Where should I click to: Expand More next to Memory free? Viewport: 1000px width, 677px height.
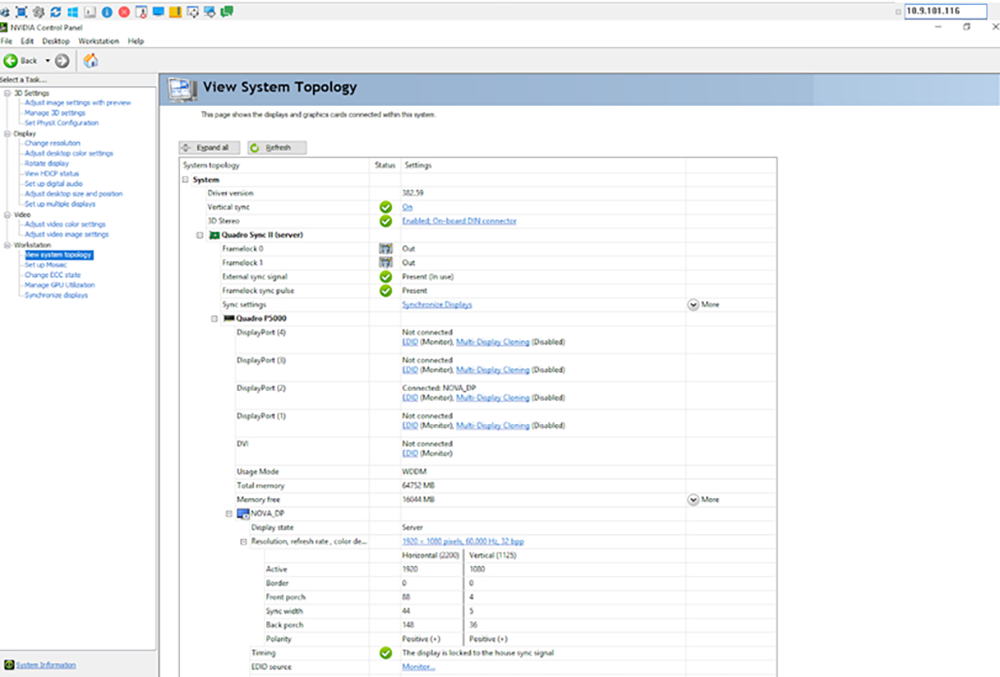click(703, 500)
